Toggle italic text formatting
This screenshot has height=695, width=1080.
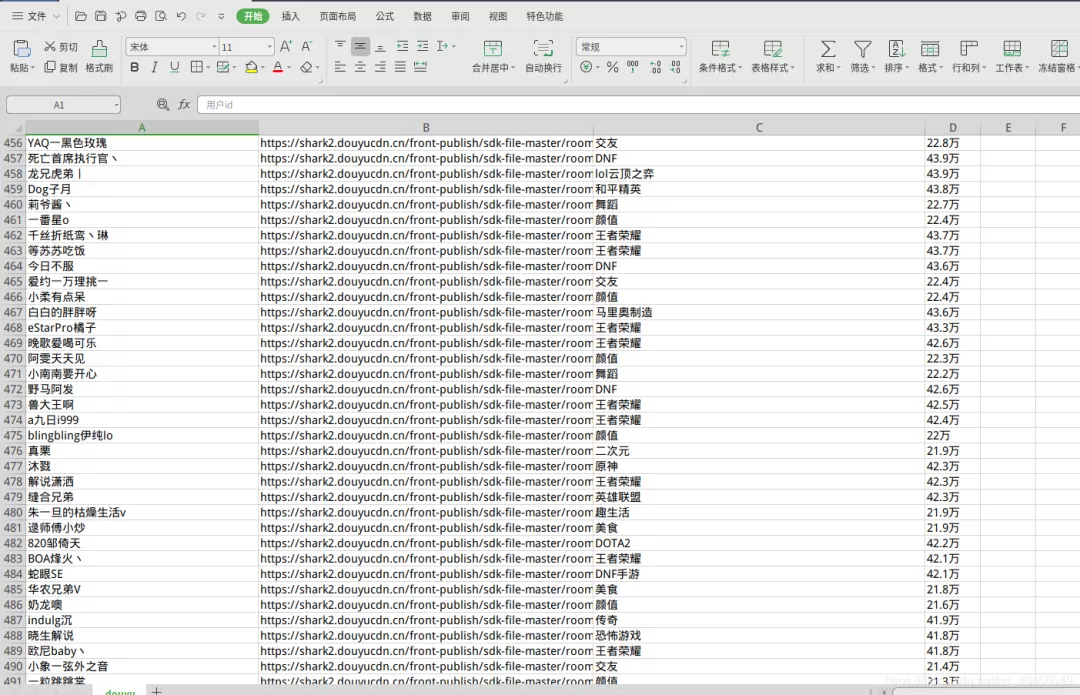(154, 68)
